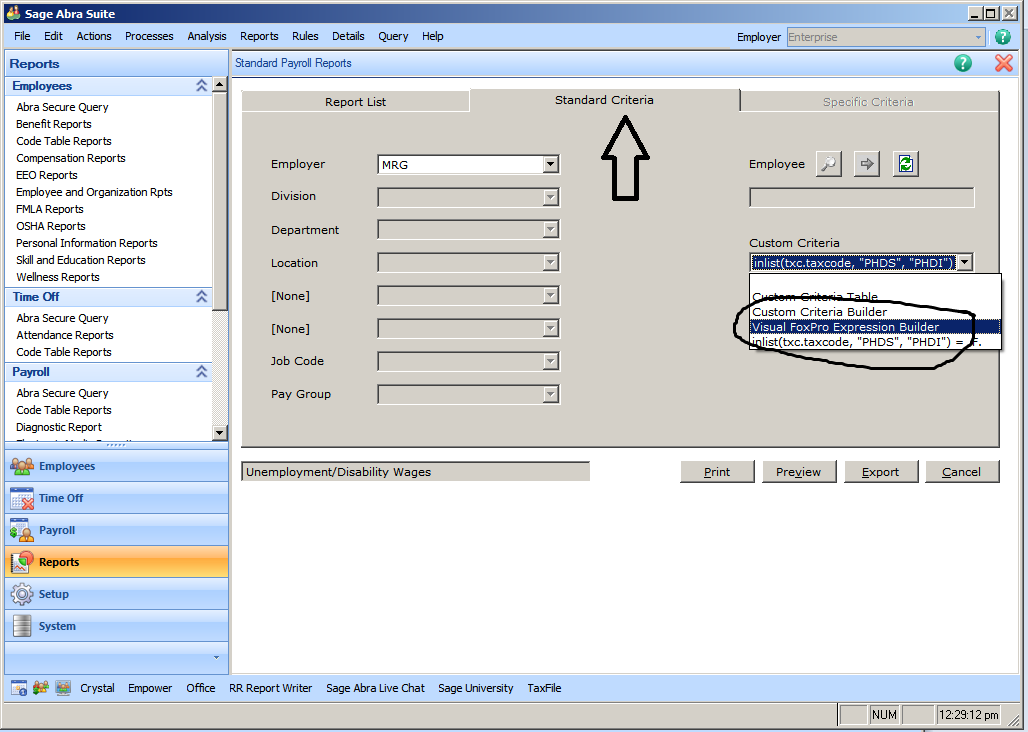Open the Pay Group dropdown
Image resolution: width=1028 pixels, height=732 pixels.
tap(551, 394)
